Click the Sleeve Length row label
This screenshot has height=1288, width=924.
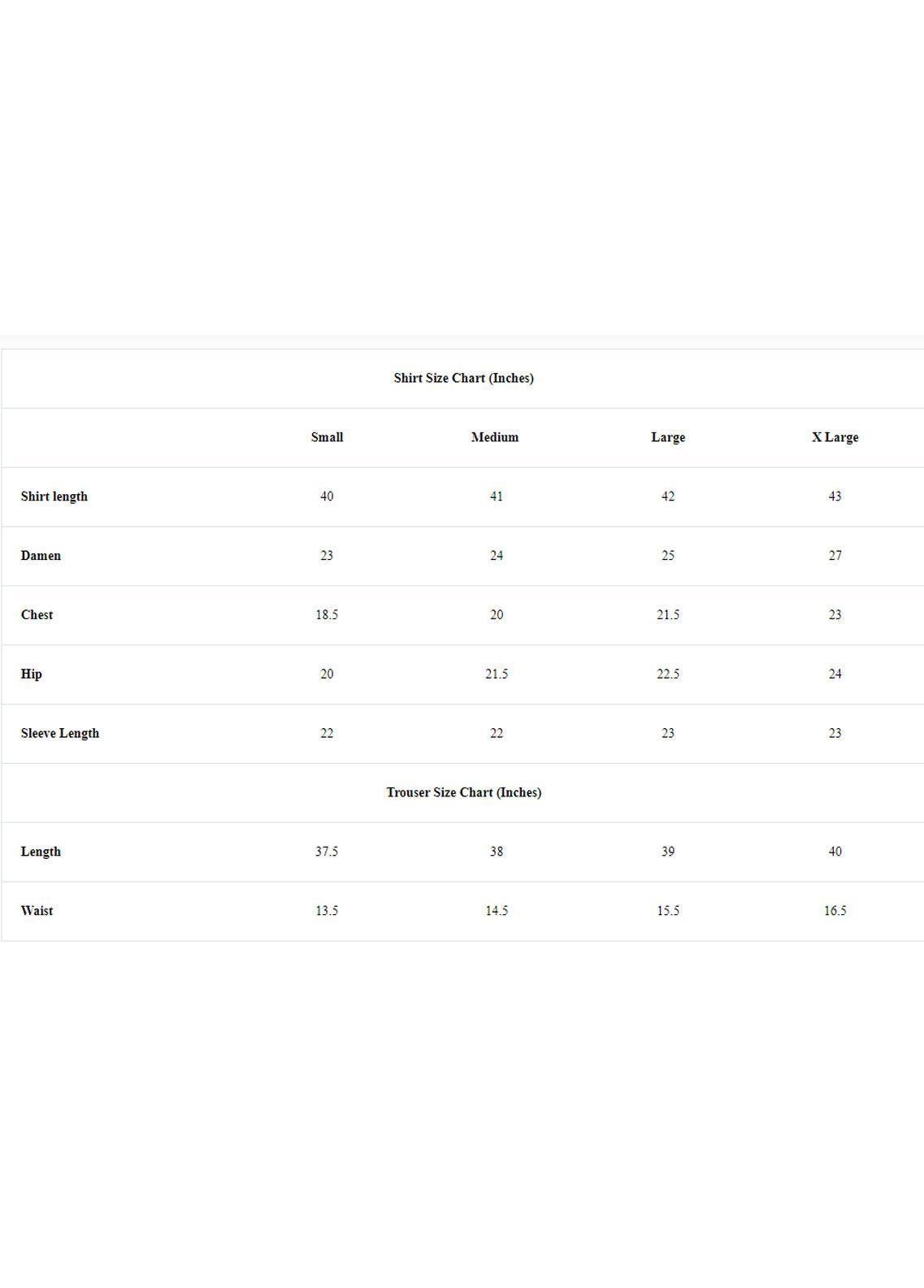[x=60, y=733]
